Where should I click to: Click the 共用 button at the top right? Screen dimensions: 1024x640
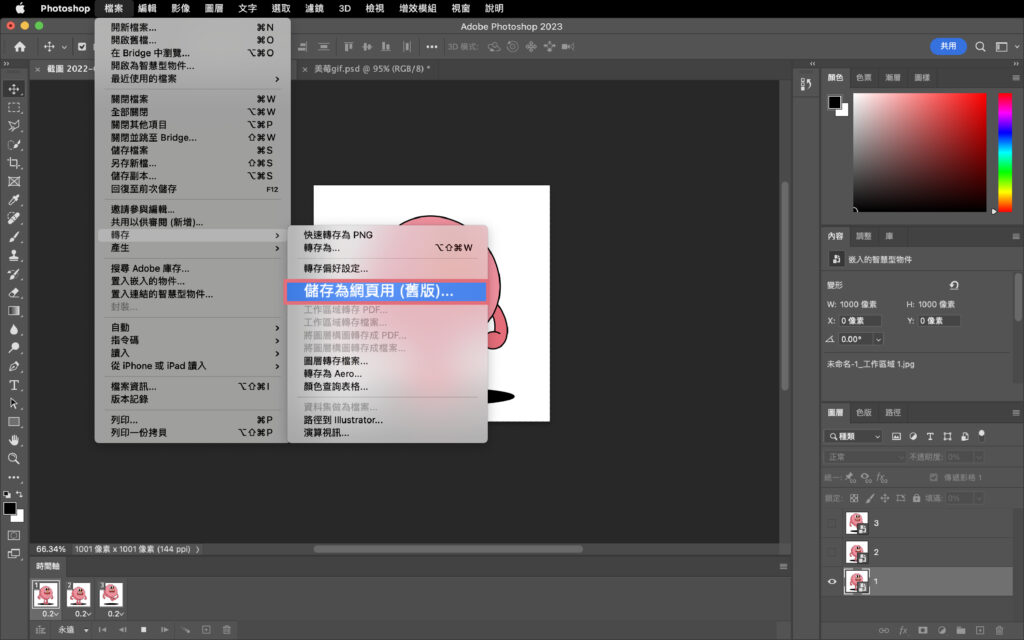pyautogui.click(x=947, y=46)
